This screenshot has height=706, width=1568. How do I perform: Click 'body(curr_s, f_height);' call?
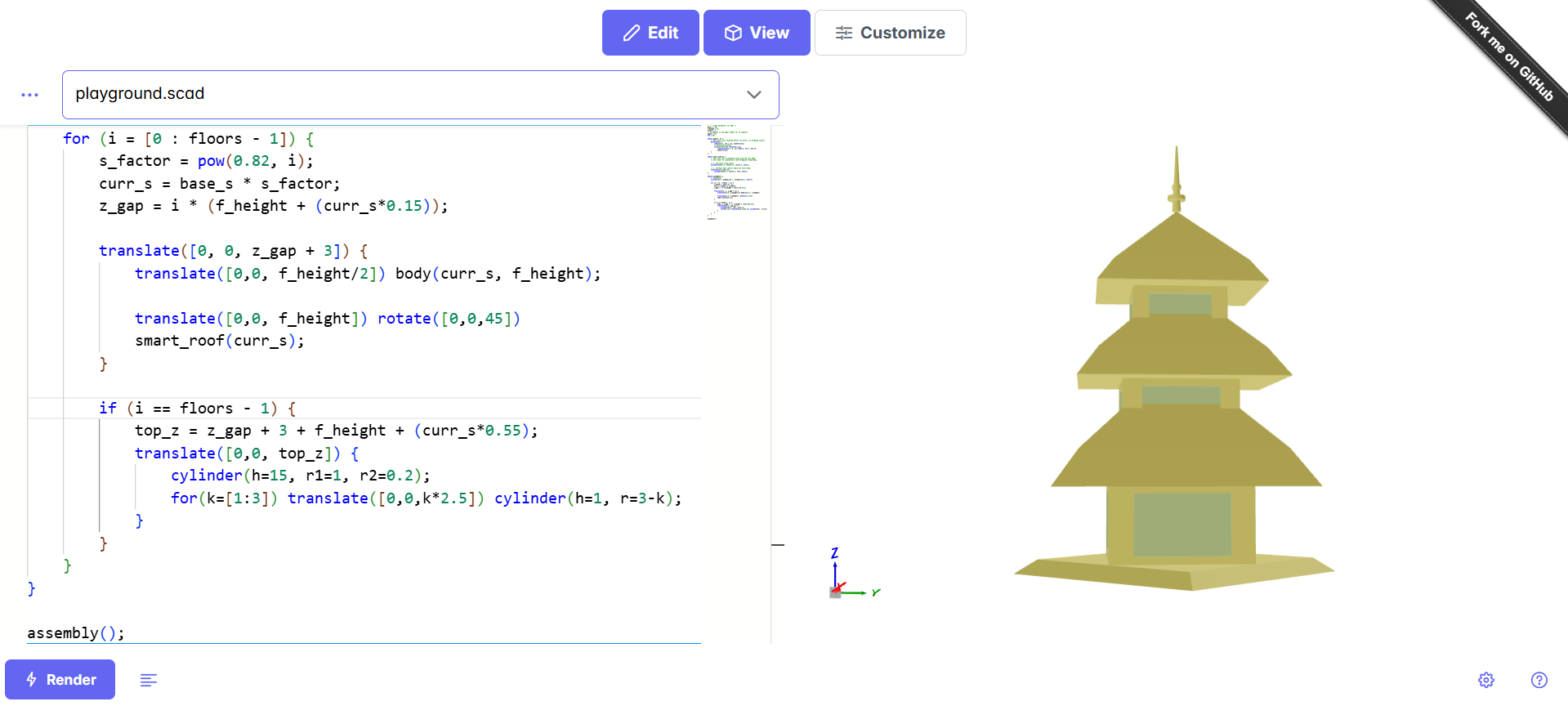pyautogui.click(x=498, y=274)
